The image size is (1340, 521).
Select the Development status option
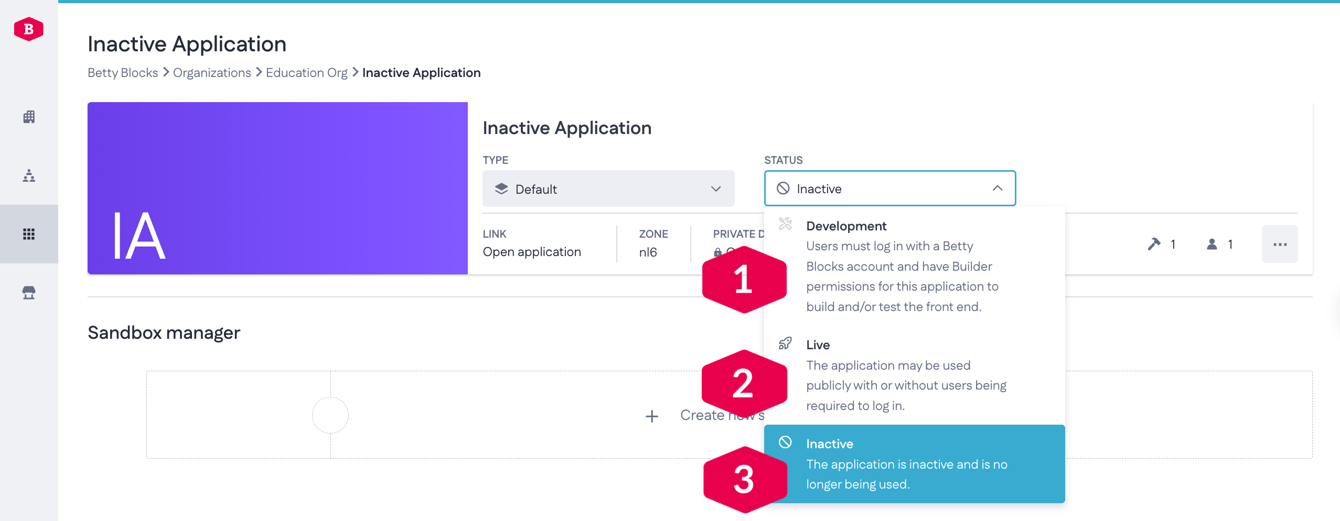click(x=914, y=266)
